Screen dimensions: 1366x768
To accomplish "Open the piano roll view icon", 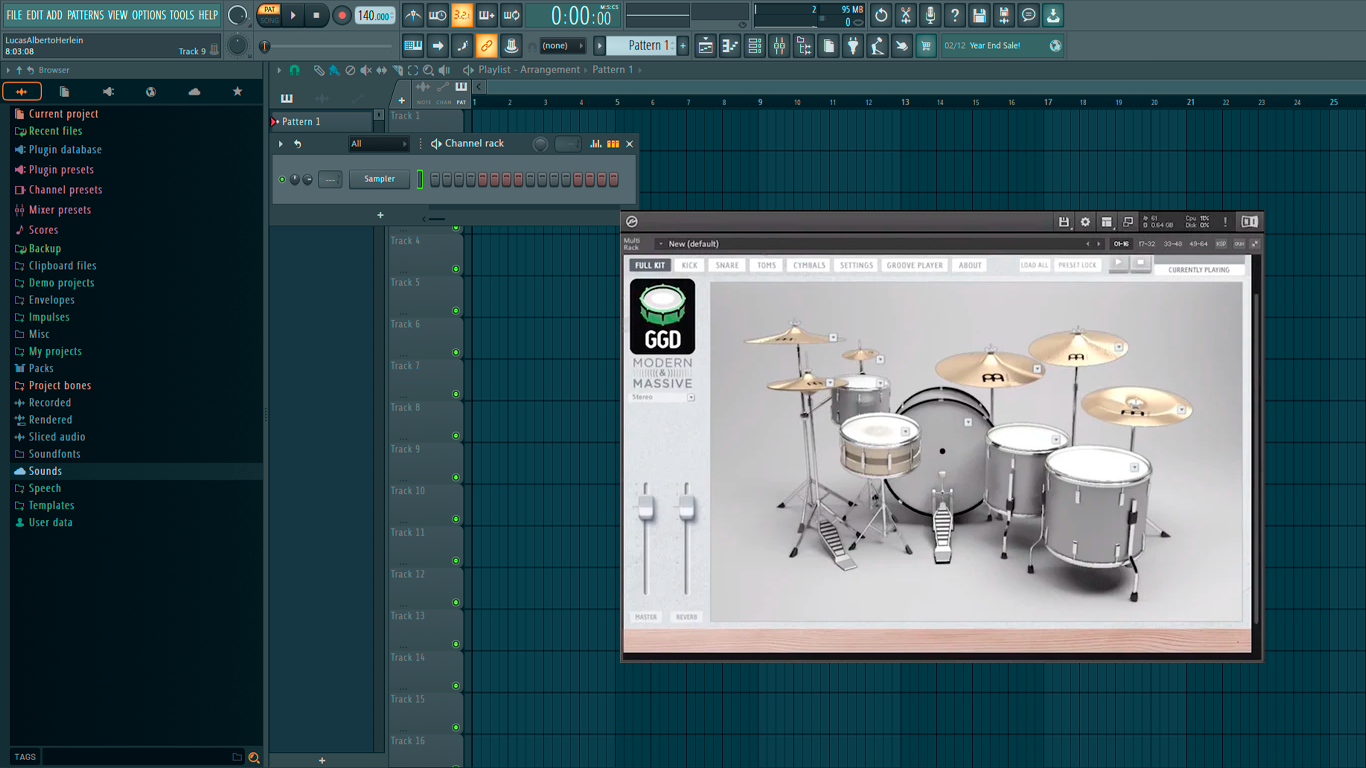I will [x=730, y=46].
